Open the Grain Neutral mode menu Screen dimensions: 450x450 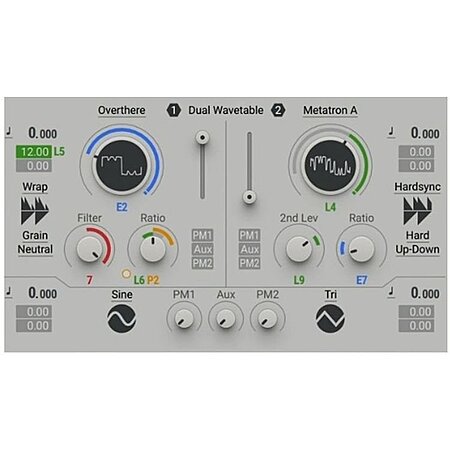pyautogui.click(x=35, y=242)
